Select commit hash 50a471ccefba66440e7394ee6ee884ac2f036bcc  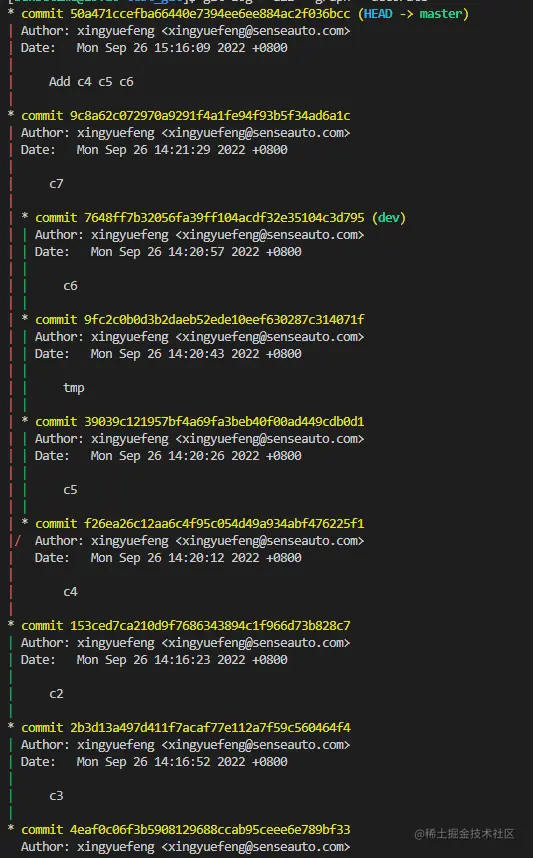click(x=210, y=14)
